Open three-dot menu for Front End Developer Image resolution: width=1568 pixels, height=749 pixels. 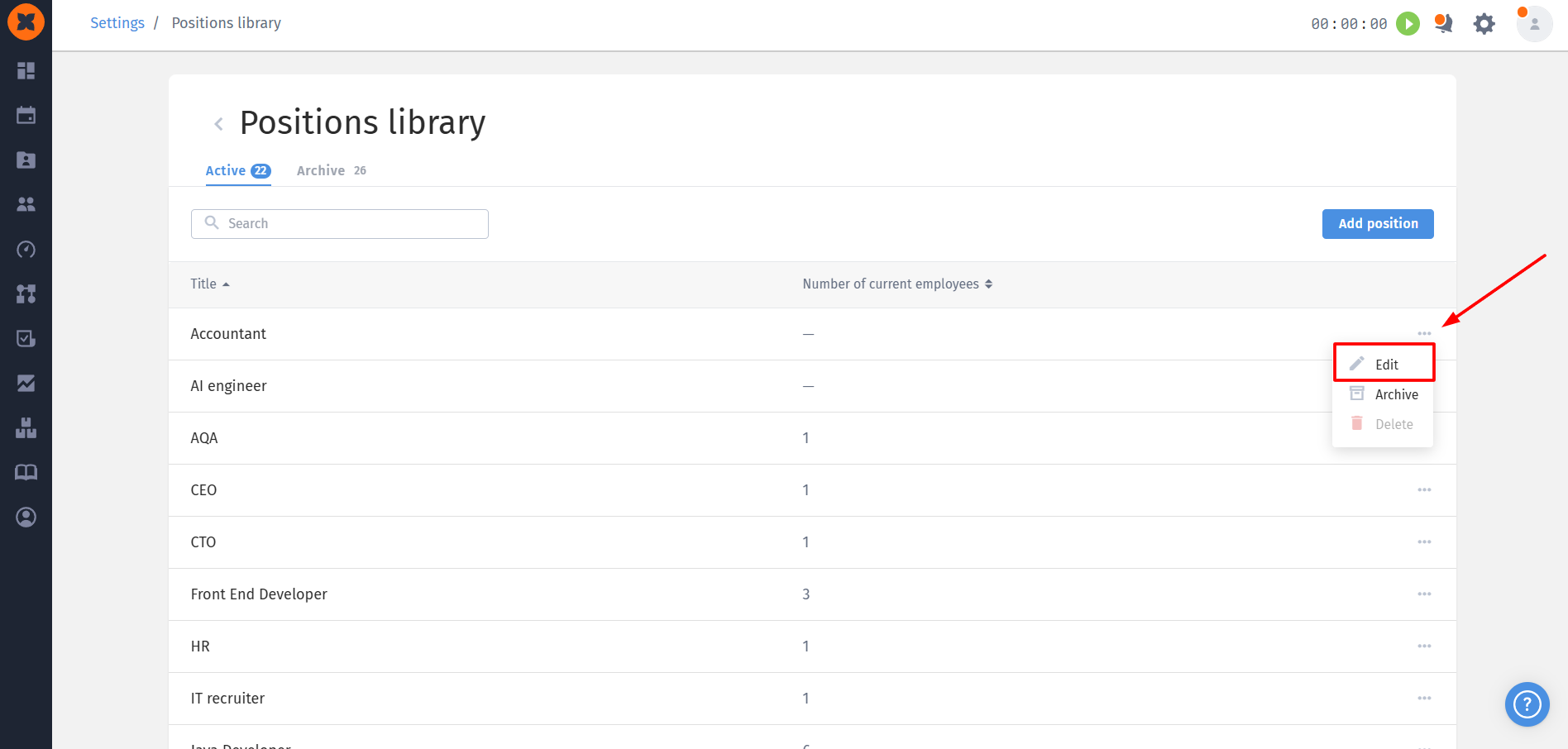point(1424,594)
